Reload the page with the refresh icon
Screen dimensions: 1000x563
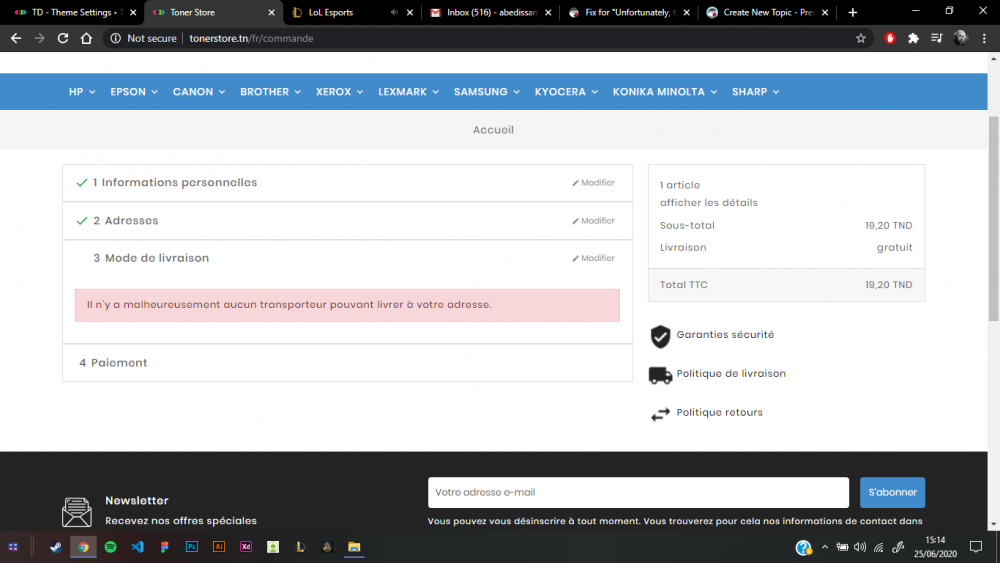(62, 38)
